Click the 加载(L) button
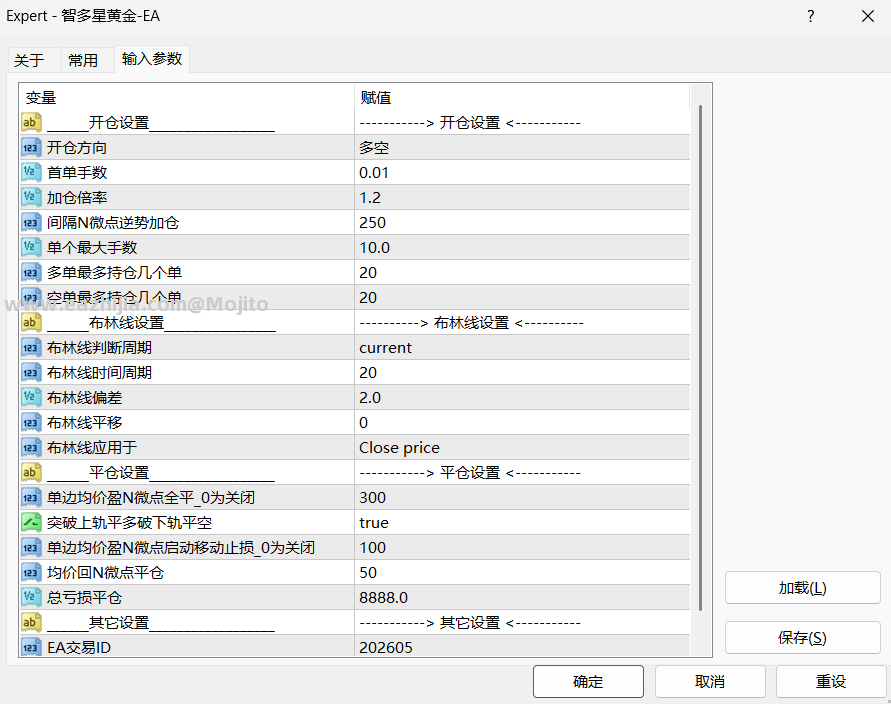The image size is (891, 704). tap(802, 588)
